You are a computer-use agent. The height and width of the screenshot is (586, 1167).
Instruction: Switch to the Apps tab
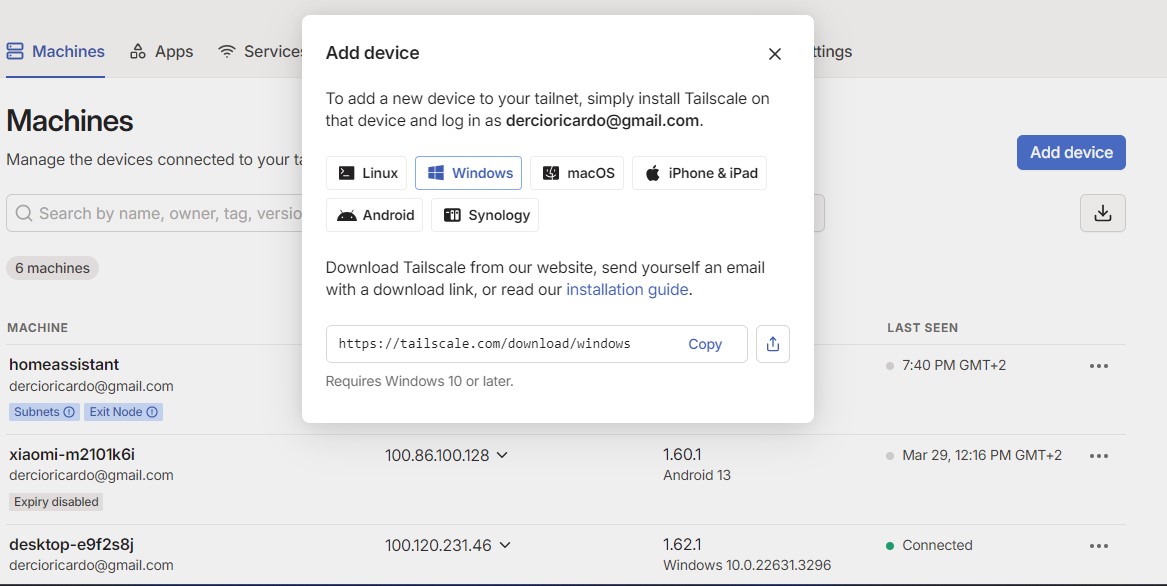161,51
